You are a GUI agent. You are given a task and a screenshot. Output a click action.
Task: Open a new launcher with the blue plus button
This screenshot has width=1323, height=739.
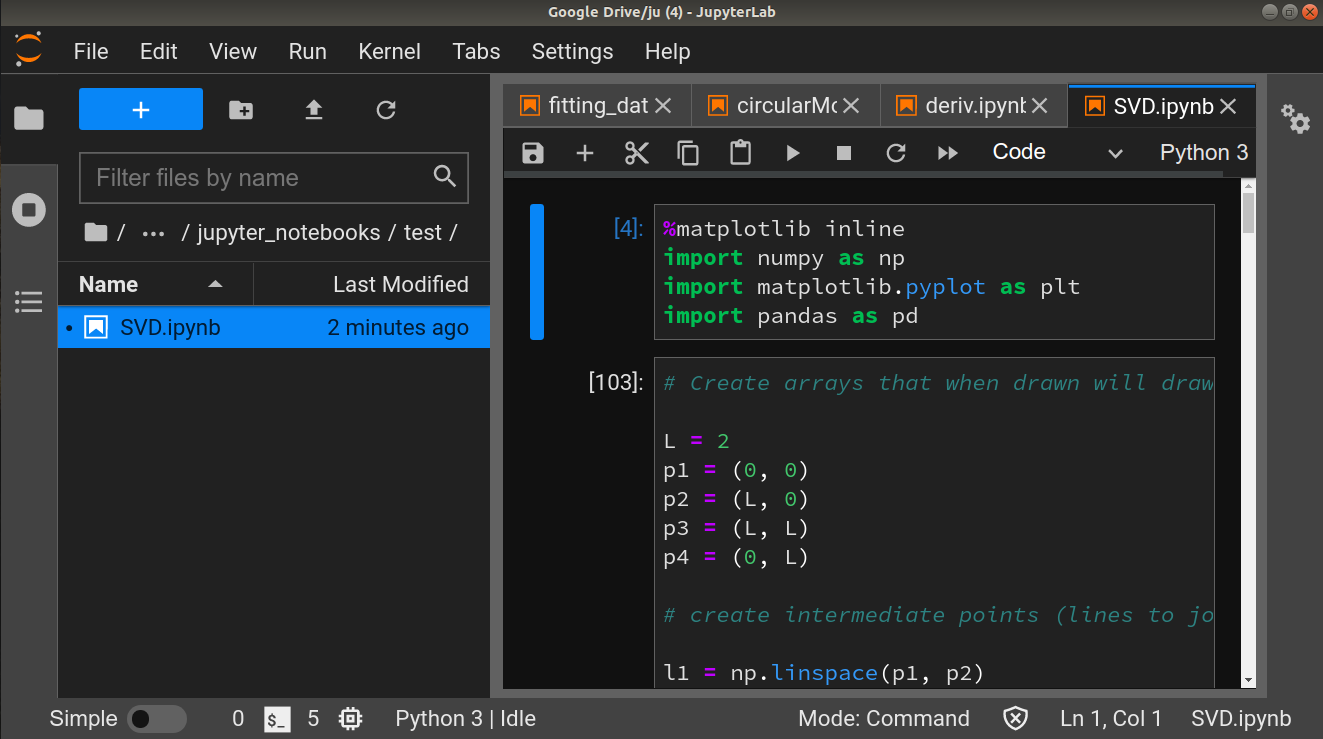point(140,109)
